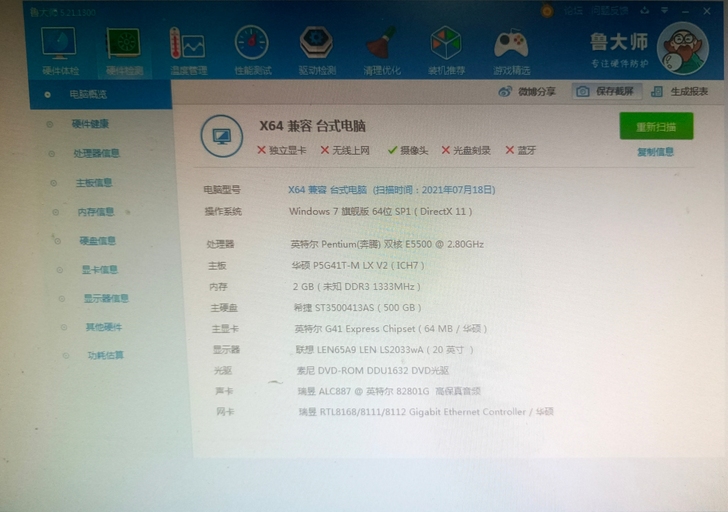The width and height of the screenshot is (728, 512).
Task: Open the title bar dropdown menu arrow
Action: click(x=665, y=10)
